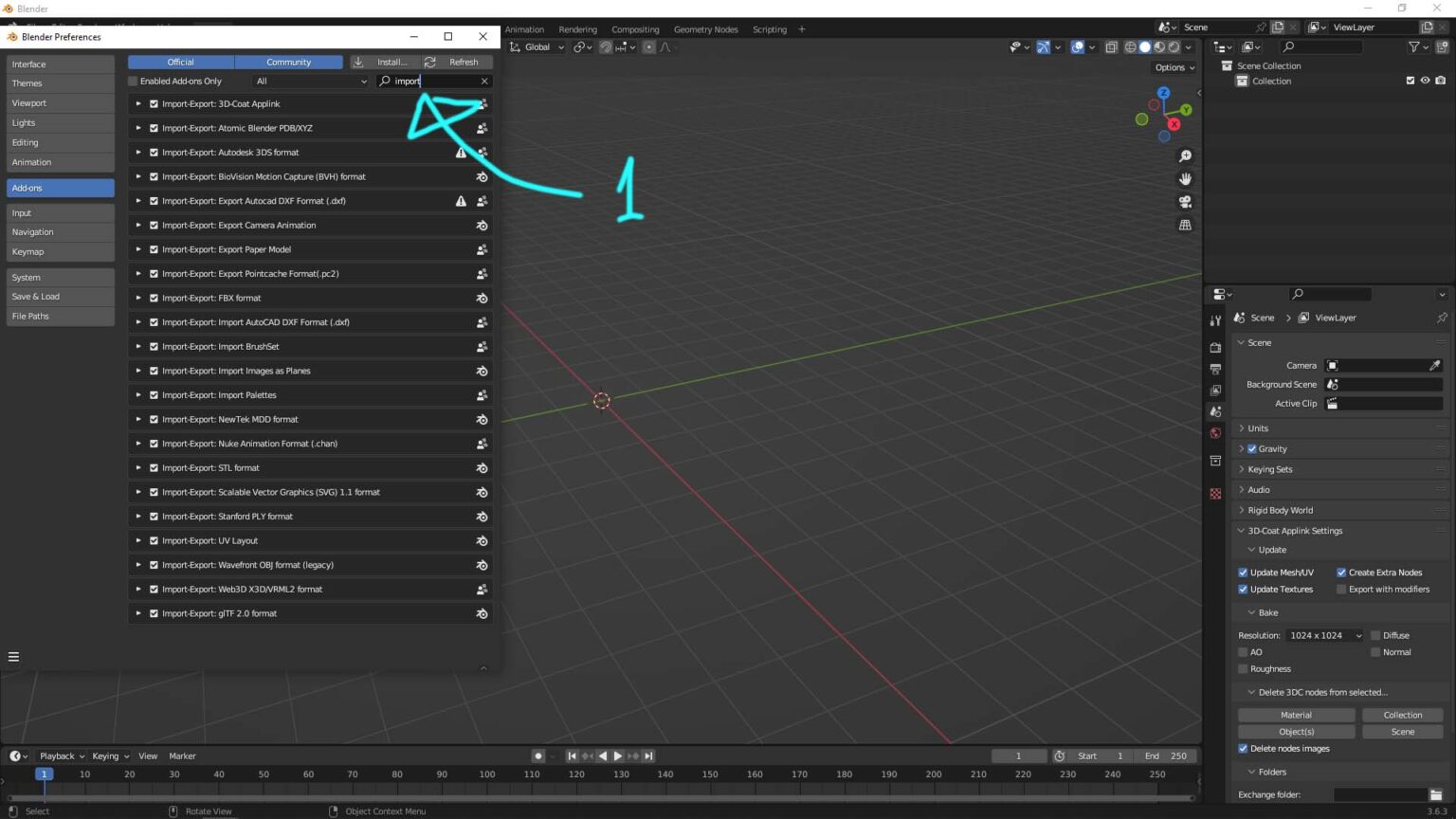This screenshot has width=1456, height=819.
Task: Switch perspective/orthographic grid icon
Action: pyautogui.click(x=1185, y=225)
